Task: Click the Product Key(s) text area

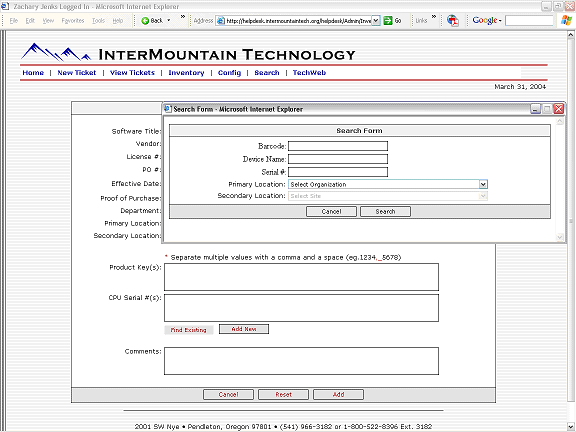Action: [301, 277]
